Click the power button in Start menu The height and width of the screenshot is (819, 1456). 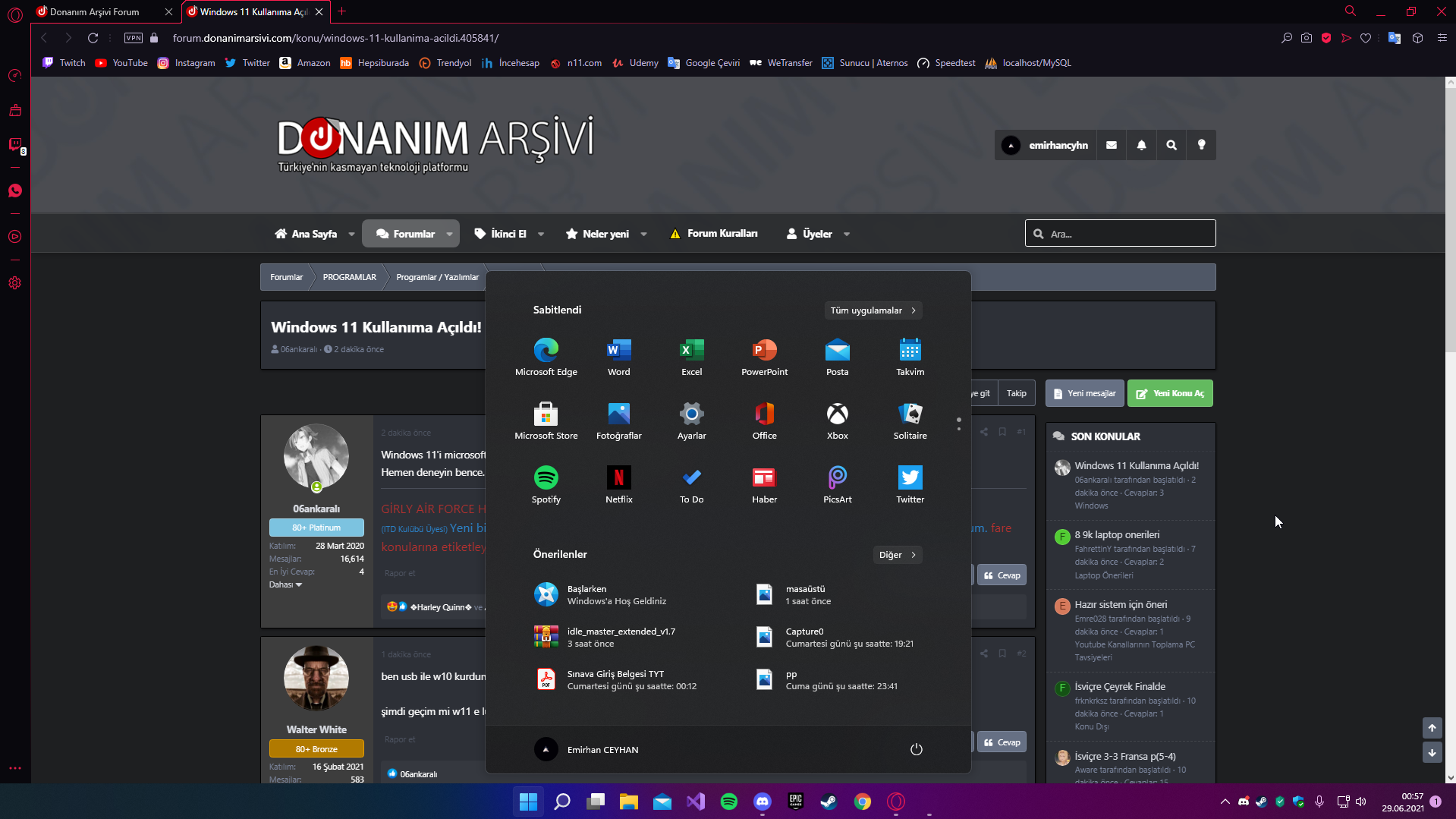pos(916,749)
